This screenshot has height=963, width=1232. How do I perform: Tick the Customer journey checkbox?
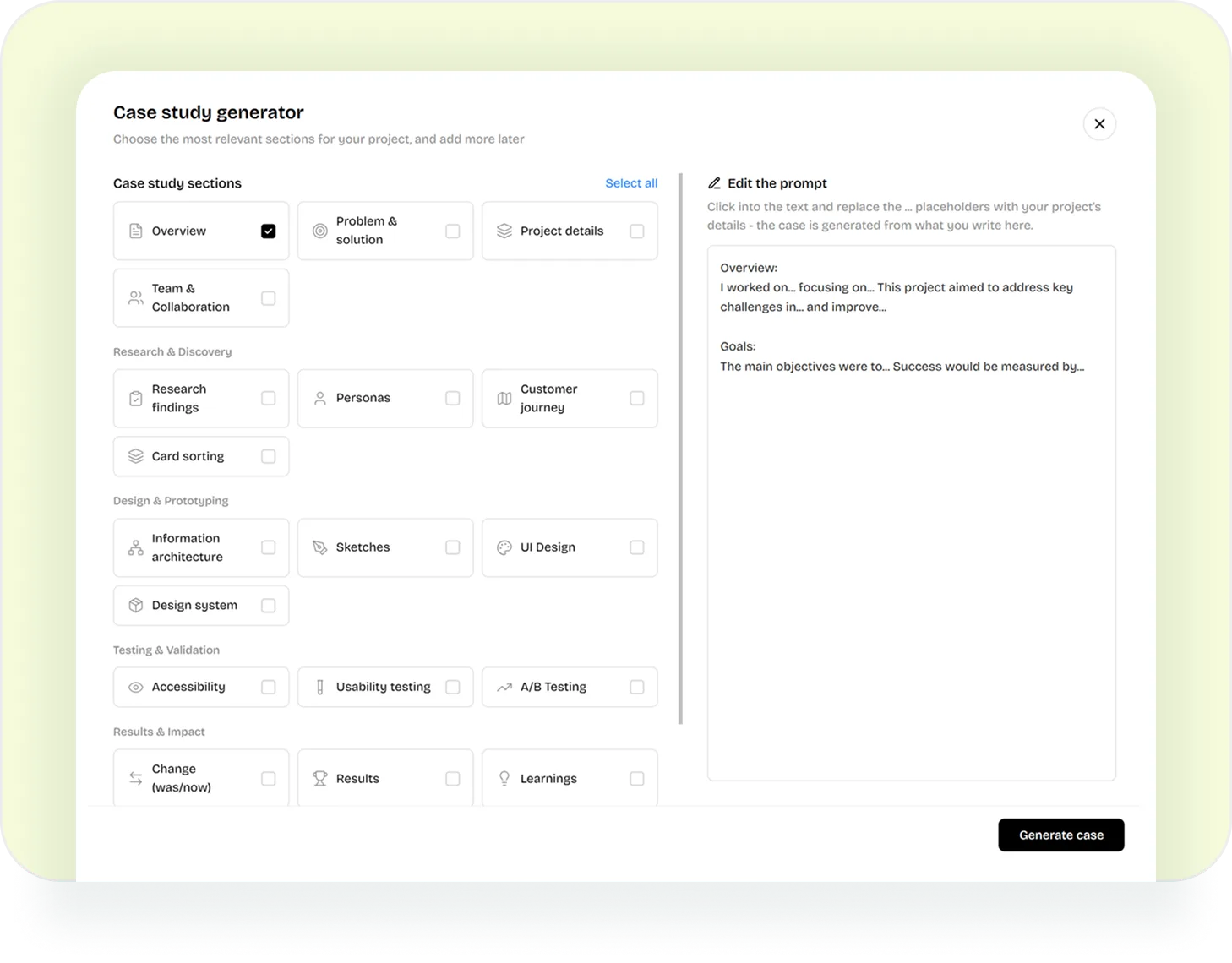click(x=637, y=398)
